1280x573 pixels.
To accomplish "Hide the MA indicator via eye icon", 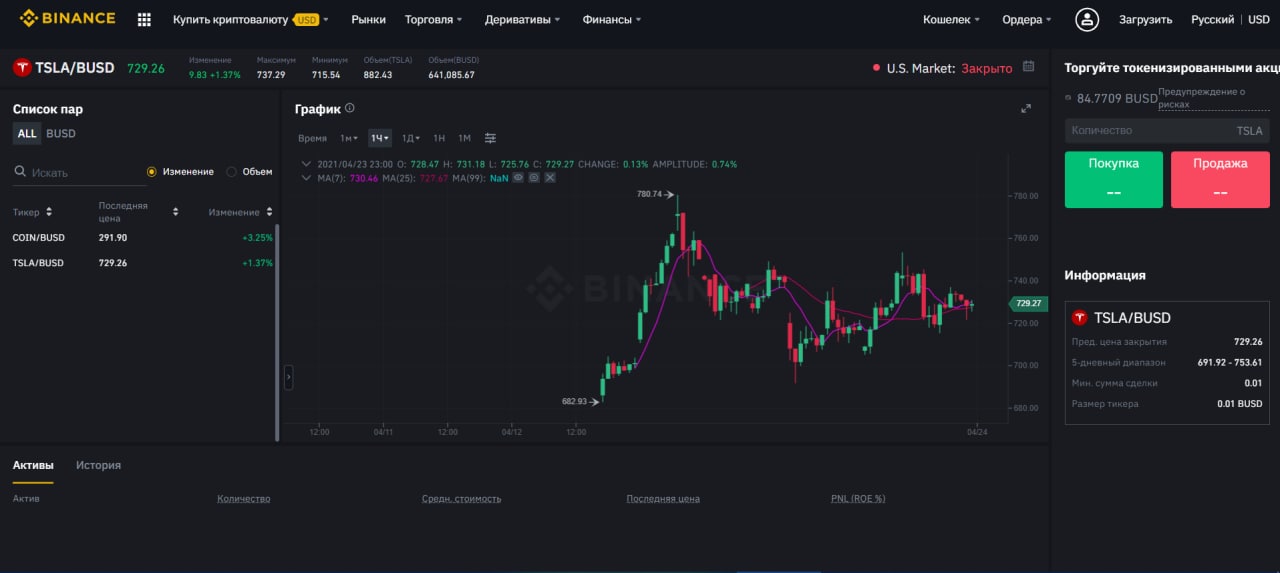I will pos(518,177).
